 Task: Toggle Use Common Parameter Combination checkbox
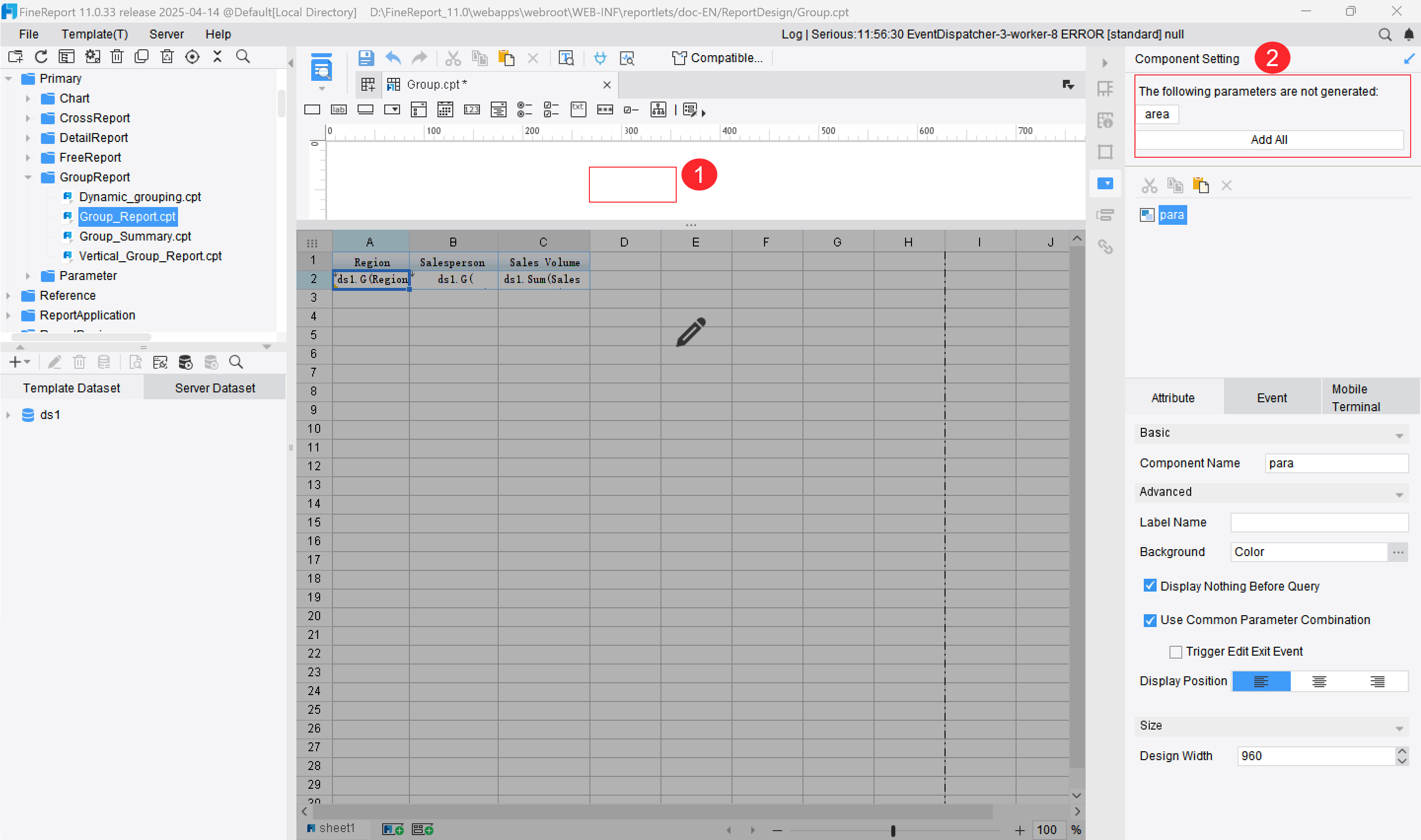pyautogui.click(x=1149, y=620)
